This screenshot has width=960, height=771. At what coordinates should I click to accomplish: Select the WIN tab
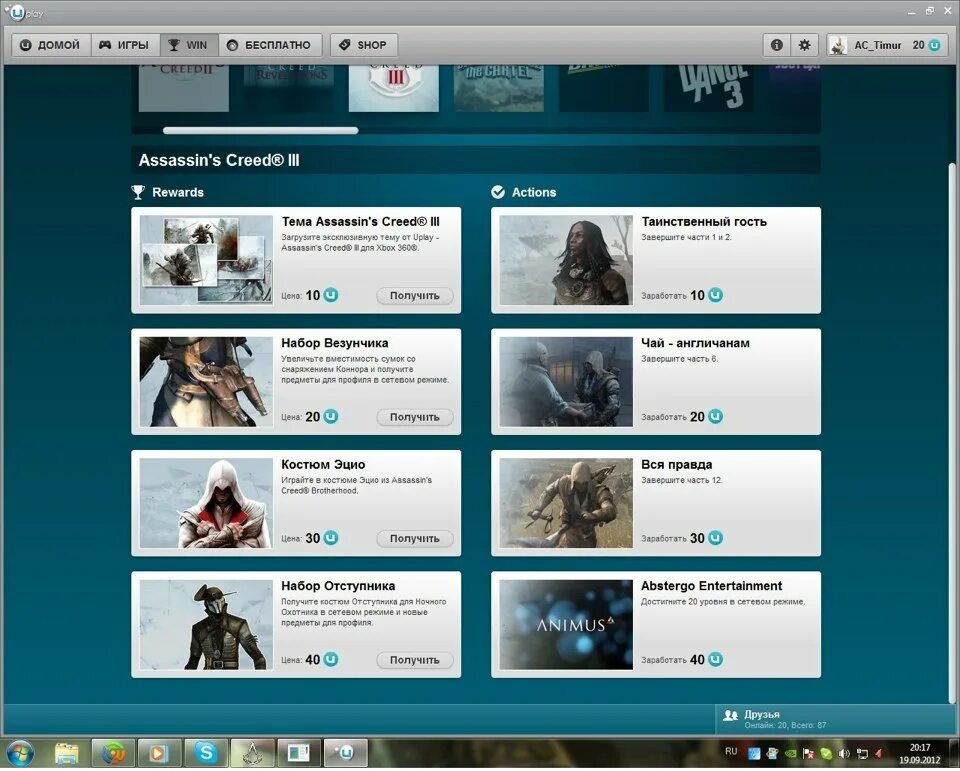(189, 45)
